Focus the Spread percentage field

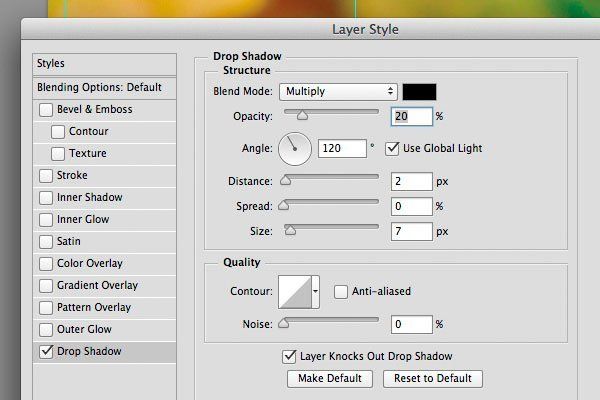coord(412,207)
